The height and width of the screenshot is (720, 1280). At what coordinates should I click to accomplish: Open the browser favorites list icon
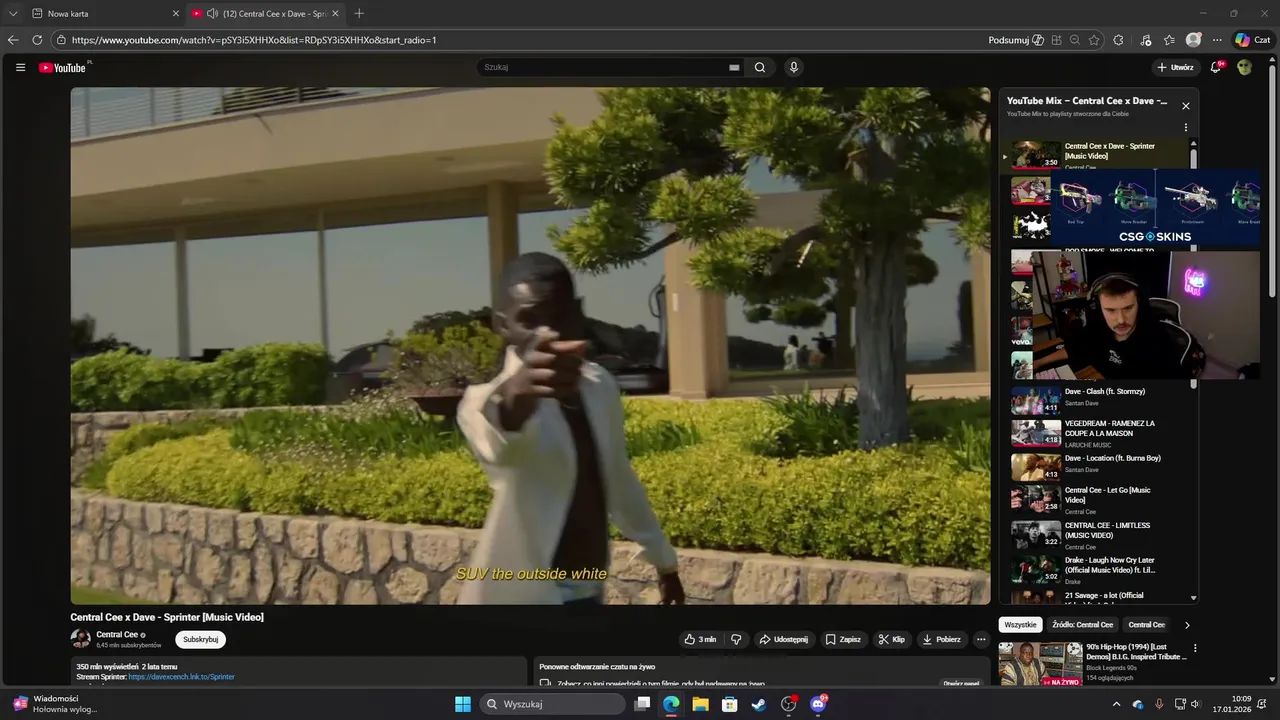[1169, 40]
